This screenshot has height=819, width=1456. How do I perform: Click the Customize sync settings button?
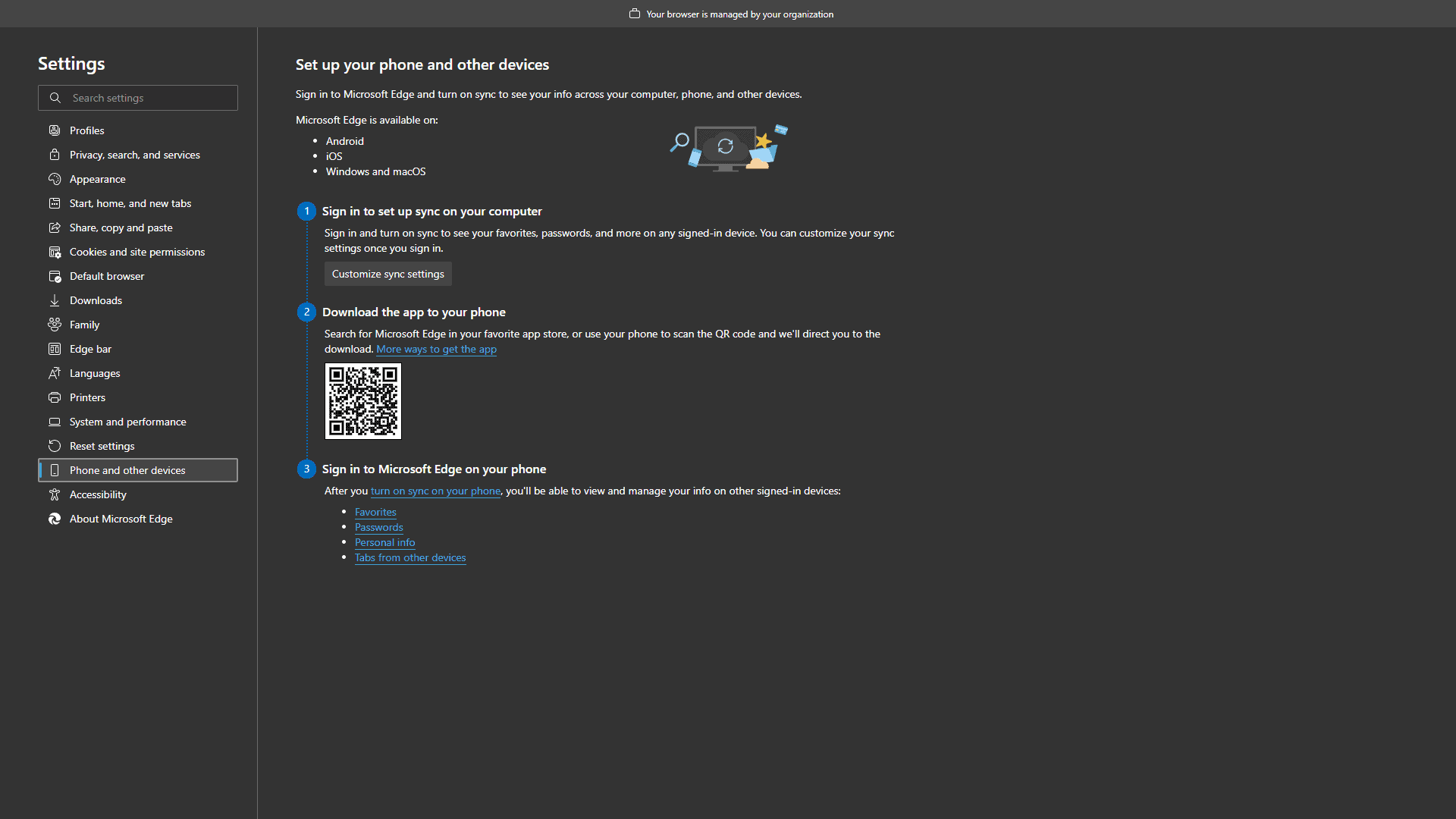tap(388, 274)
